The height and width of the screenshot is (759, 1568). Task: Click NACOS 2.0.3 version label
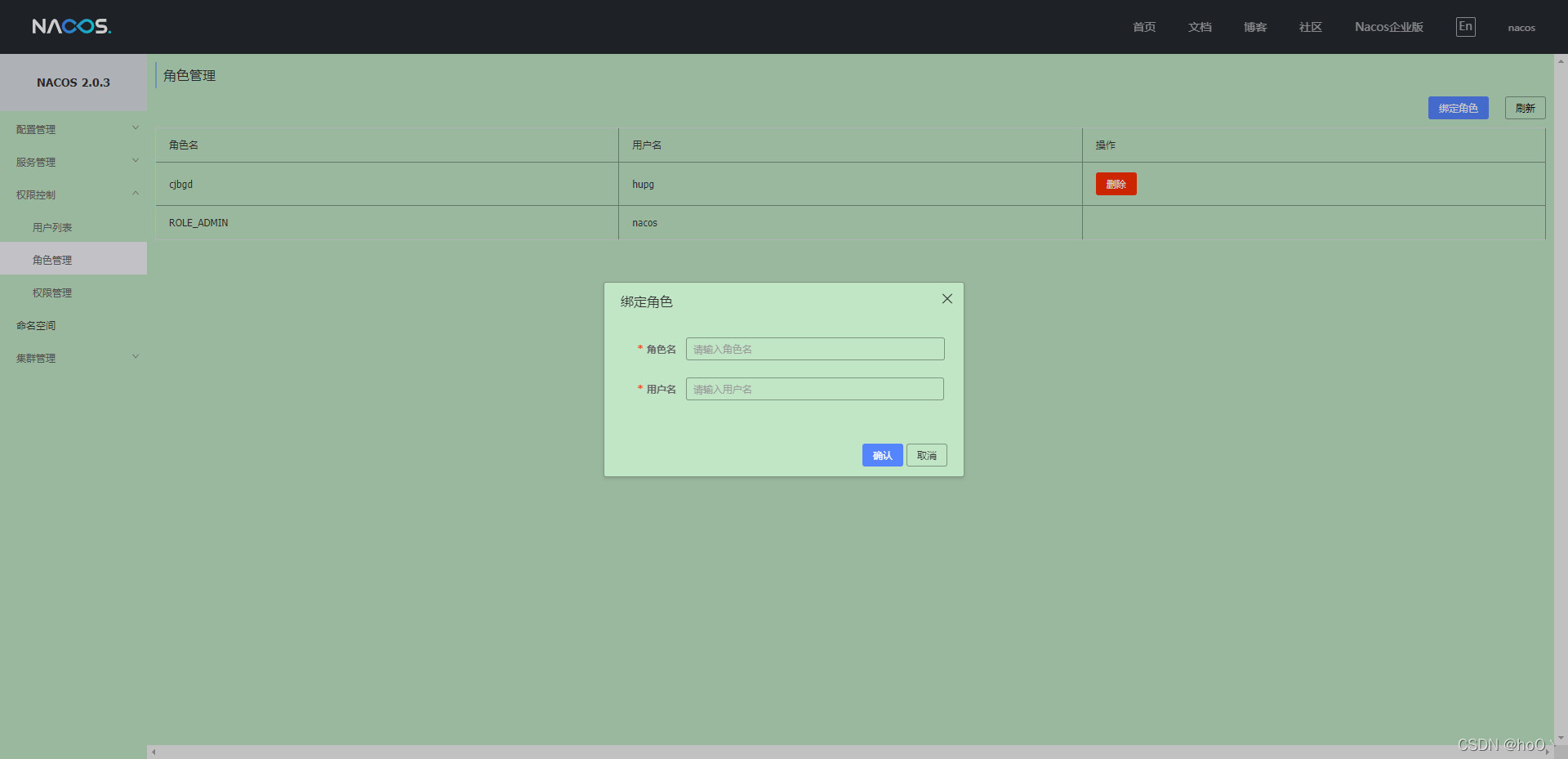click(x=73, y=83)
